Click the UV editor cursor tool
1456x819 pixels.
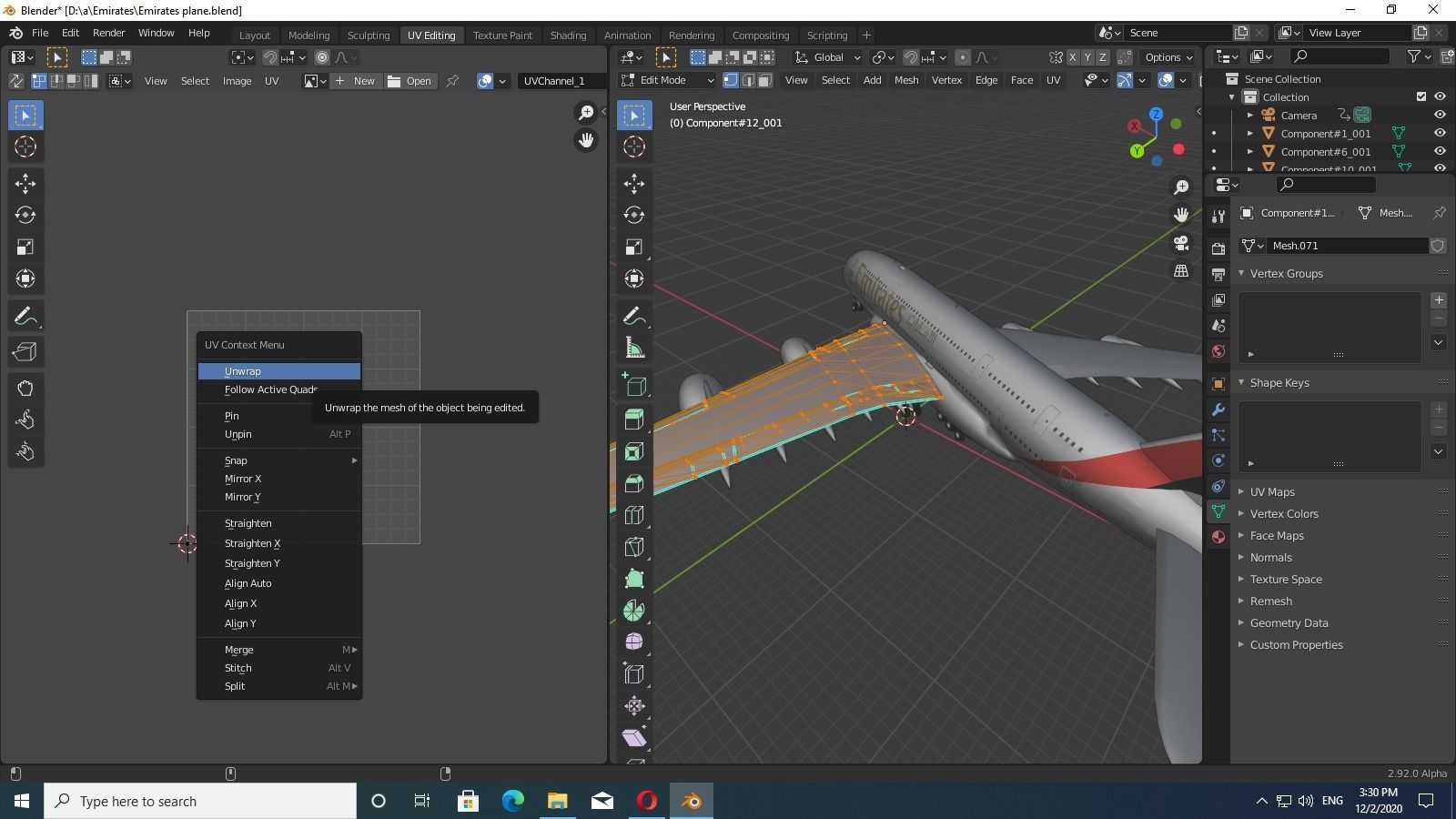25,147
